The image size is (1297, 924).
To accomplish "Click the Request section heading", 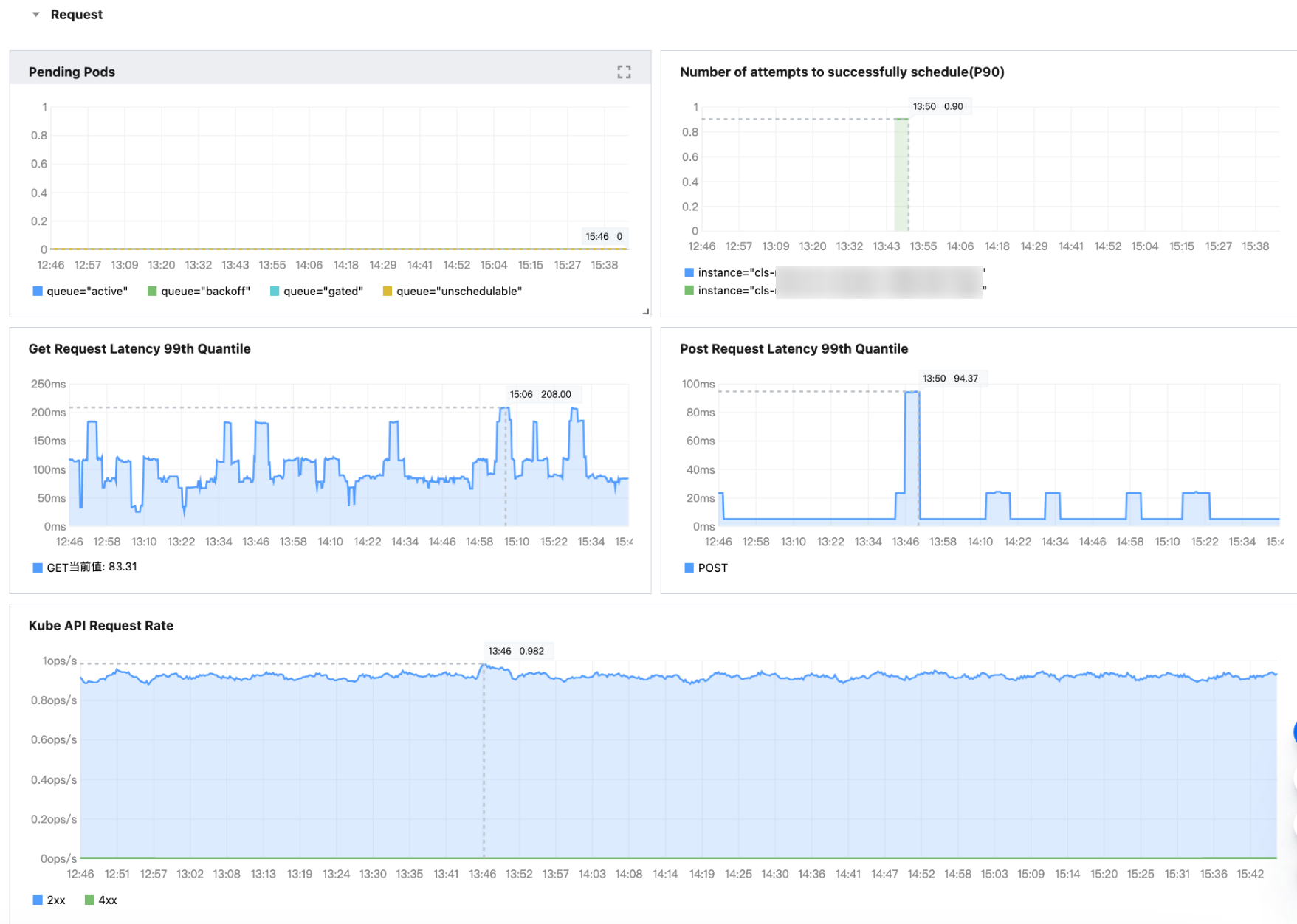I will pos(76,15).
